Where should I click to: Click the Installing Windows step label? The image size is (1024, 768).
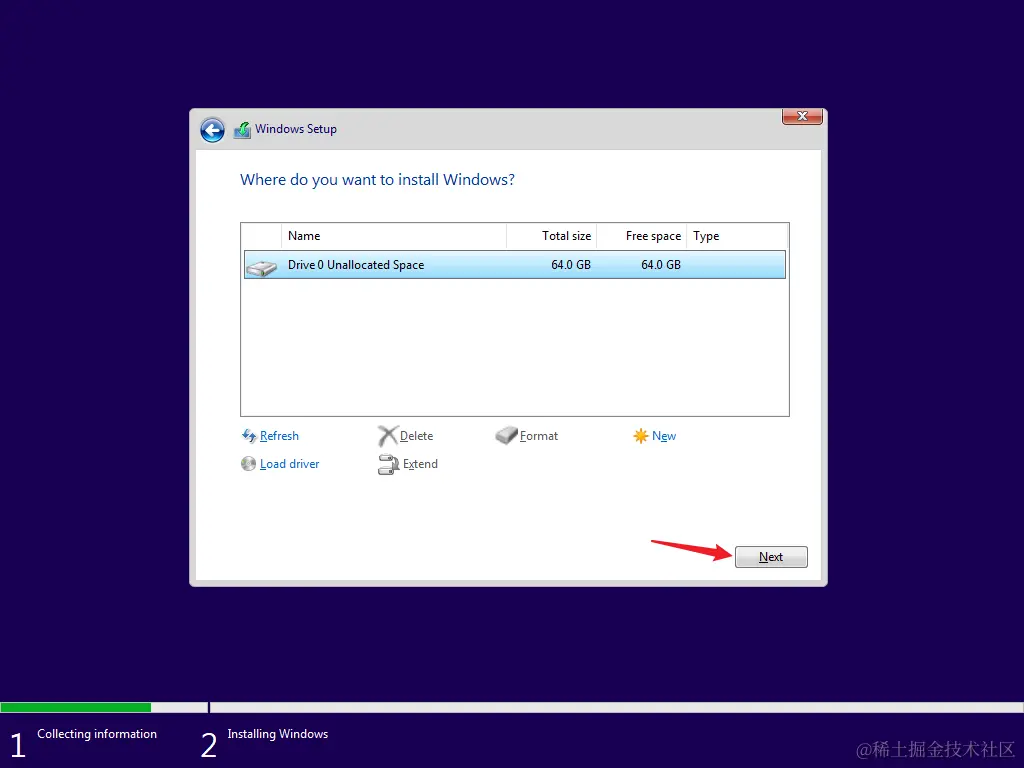pyautogui.click(x=278, y=734)
